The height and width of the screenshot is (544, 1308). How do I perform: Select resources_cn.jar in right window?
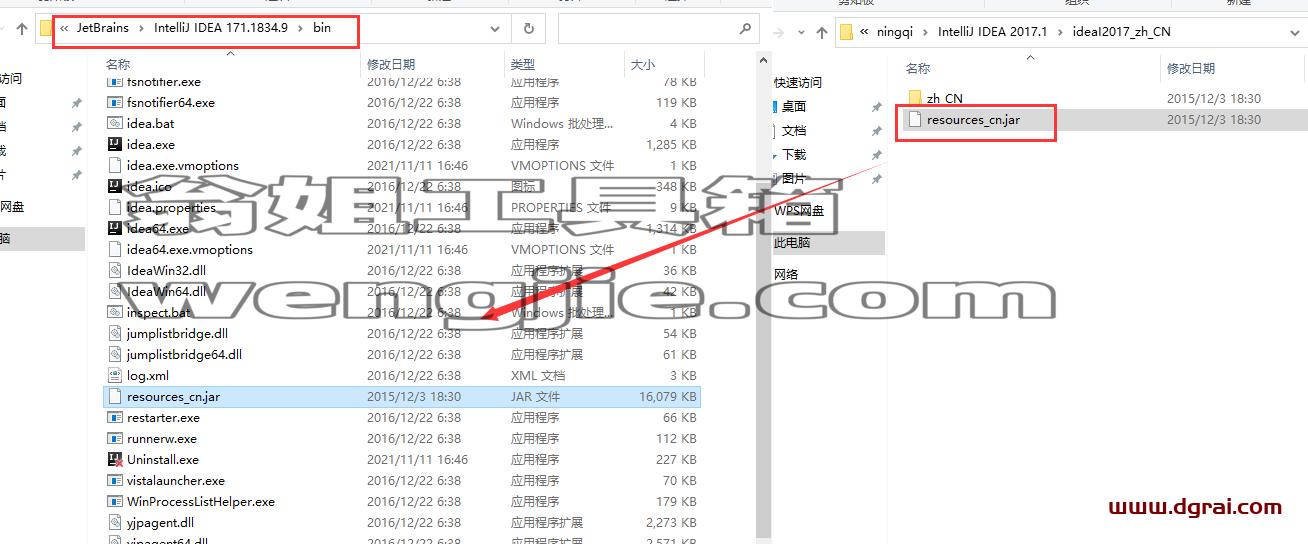click(x=973, y=120)
